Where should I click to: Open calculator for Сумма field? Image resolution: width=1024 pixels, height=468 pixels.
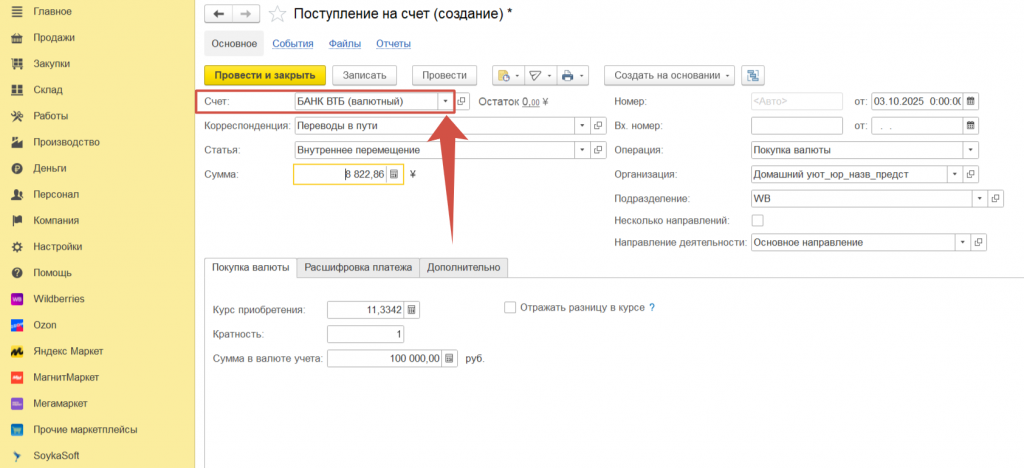point(394,174)
